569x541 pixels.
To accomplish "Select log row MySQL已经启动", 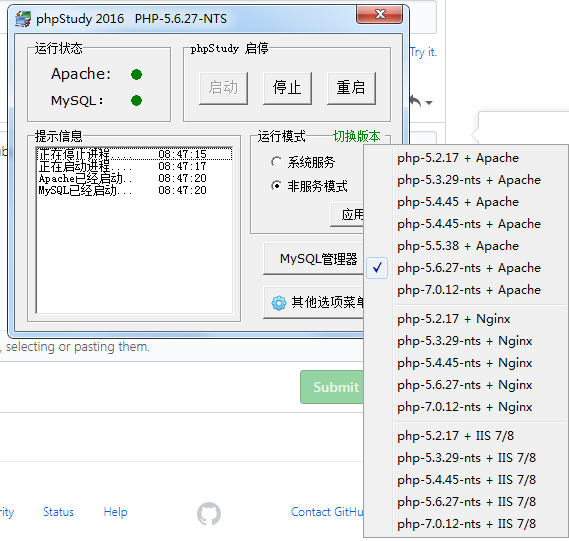I will pyautogui.click(x=135, y=190).
